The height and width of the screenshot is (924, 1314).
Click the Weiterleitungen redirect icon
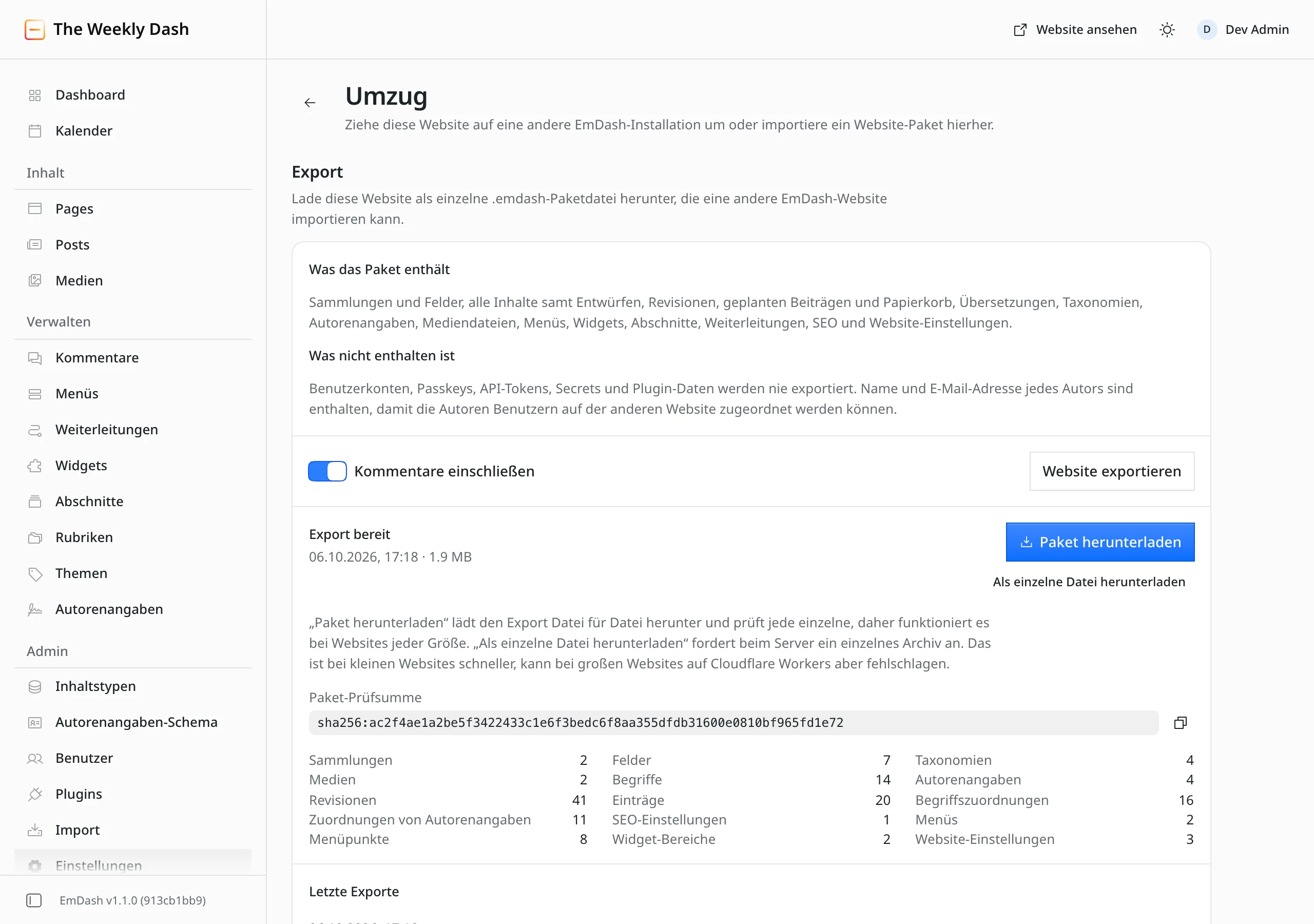point(35,430)
